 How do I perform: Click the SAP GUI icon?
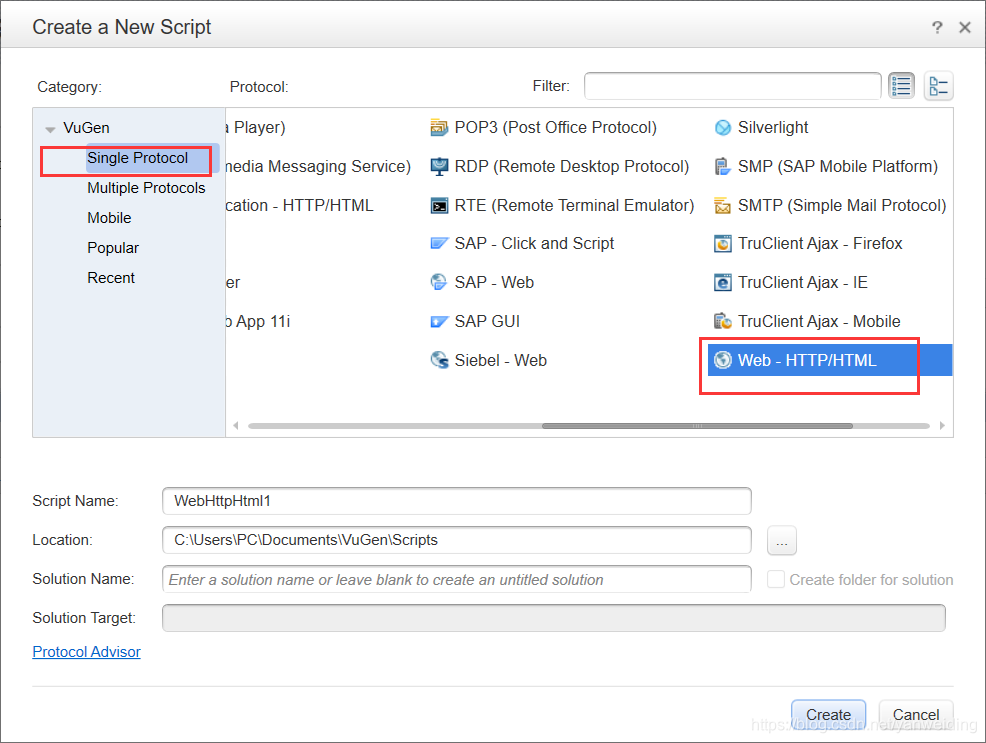click(439, 322)
